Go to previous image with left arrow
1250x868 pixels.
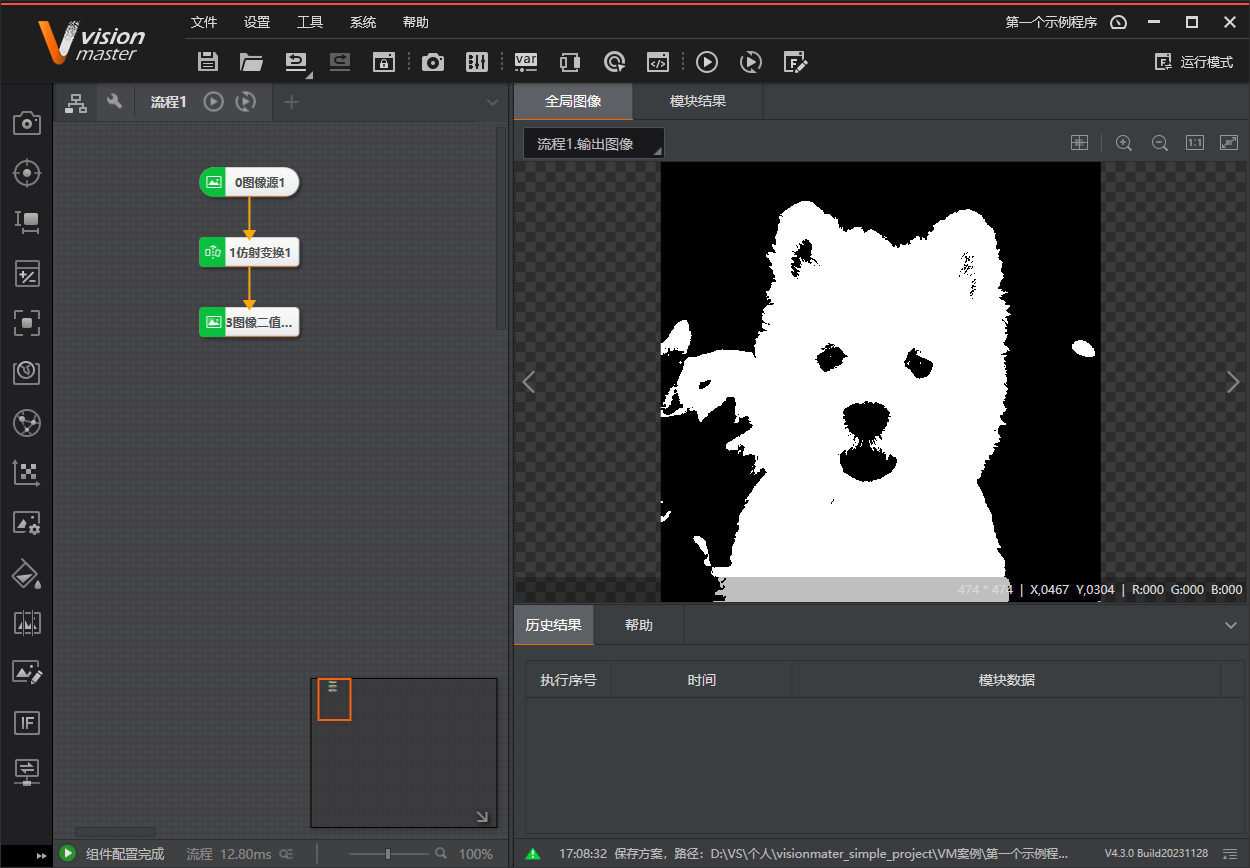click(530, 382)
